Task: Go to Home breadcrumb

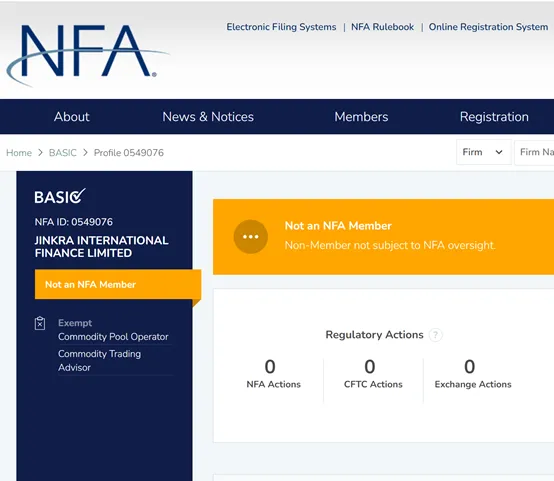Action: [19, 153]
